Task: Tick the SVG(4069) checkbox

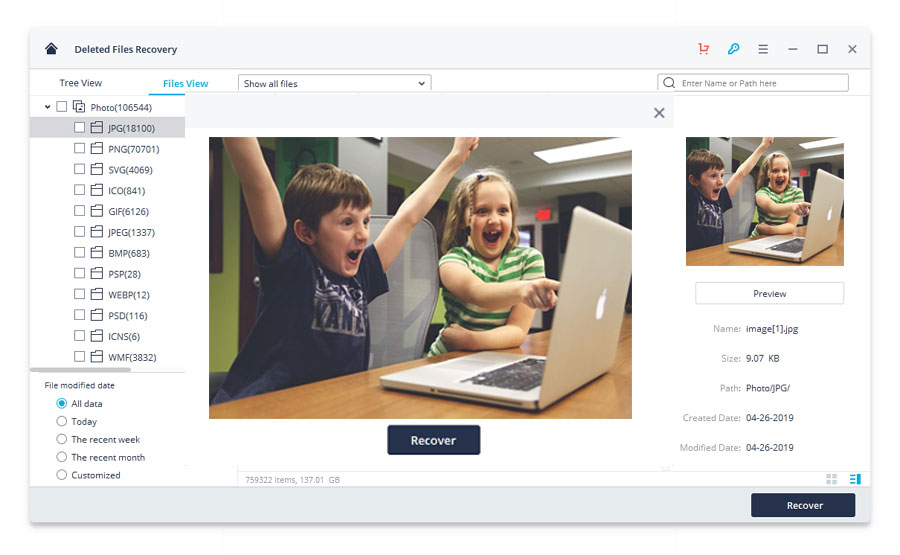Action: (79, 169)
